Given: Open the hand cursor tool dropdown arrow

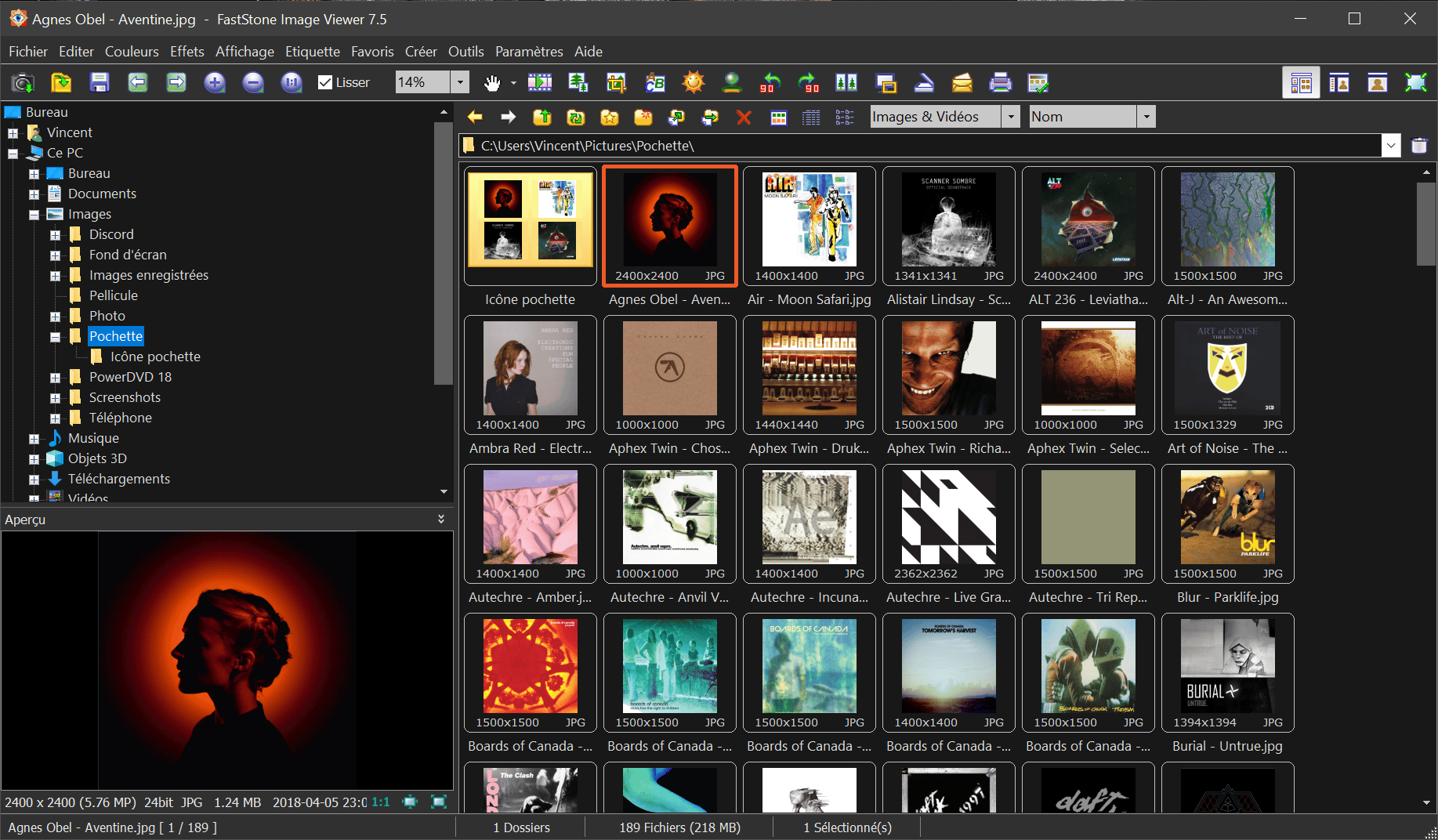Looking at the screenshot, I should (x=513, y=82).
